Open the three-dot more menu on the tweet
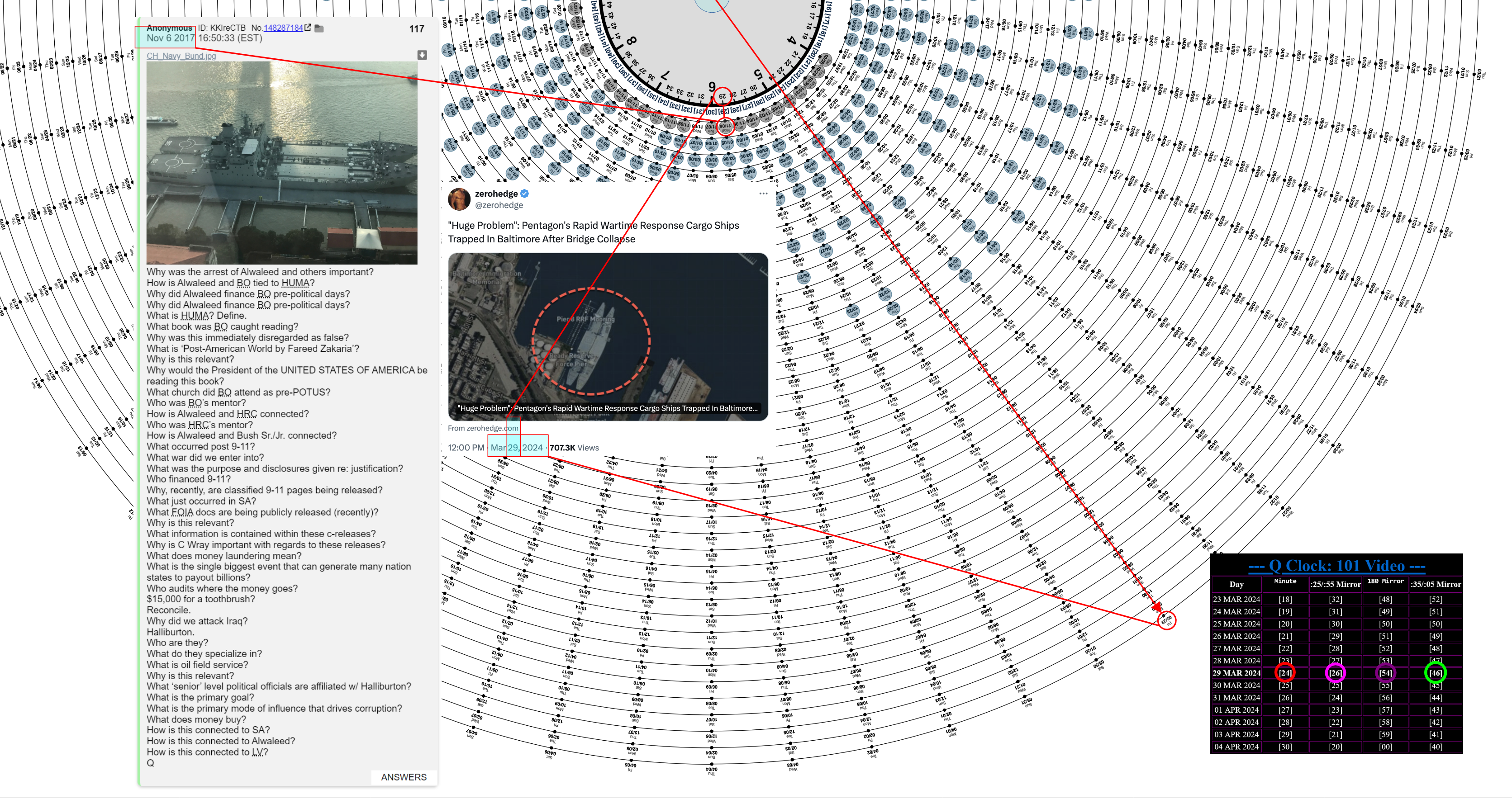This screenshot has height=799, width=1512. coord(763,194)
